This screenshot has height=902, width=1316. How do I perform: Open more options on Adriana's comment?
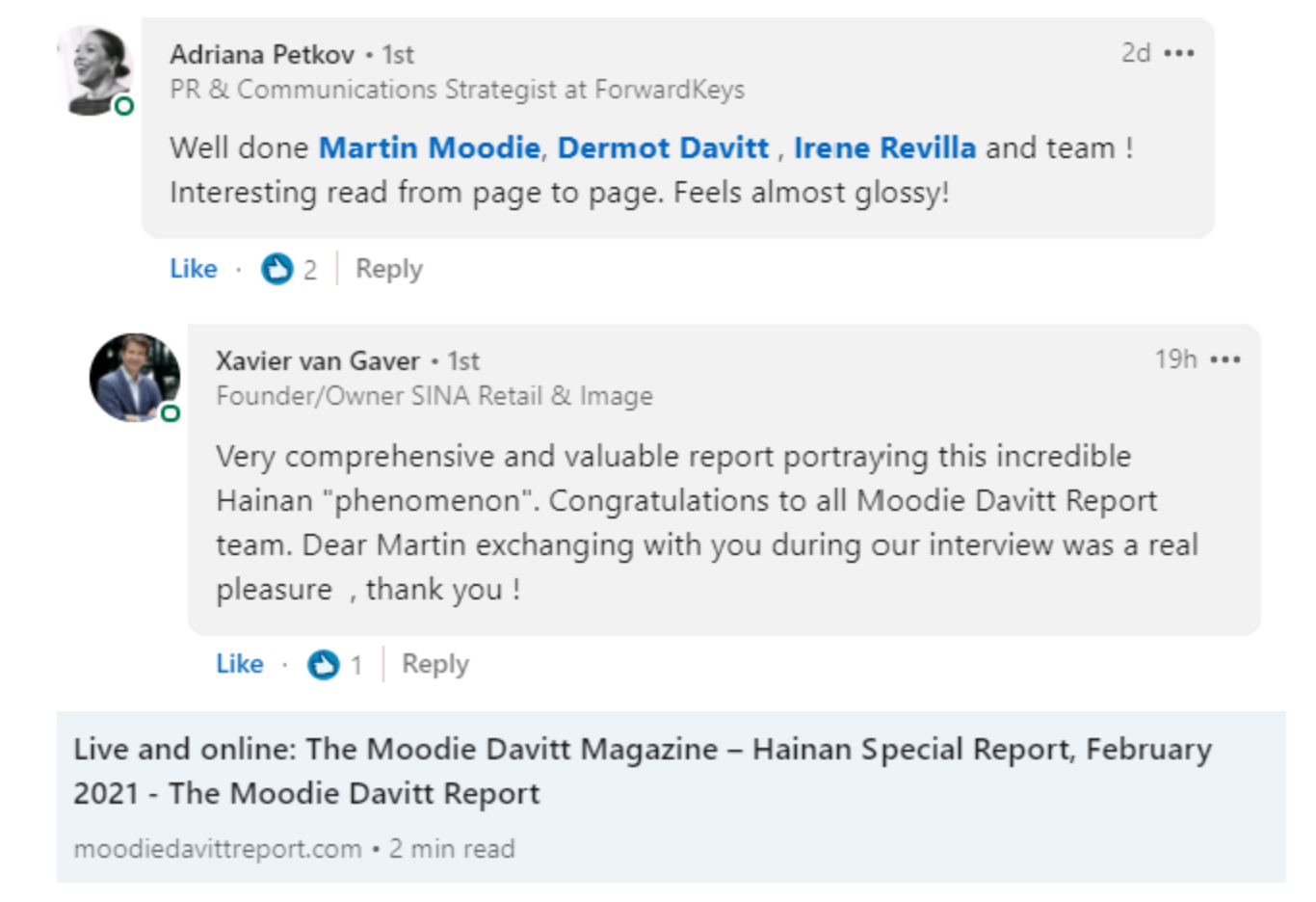(x=1179, y=53)
